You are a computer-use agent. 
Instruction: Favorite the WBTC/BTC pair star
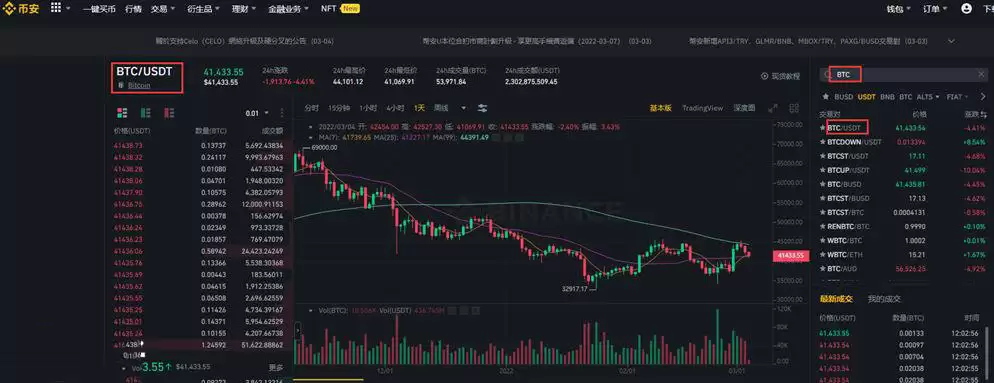click(823, 241)
